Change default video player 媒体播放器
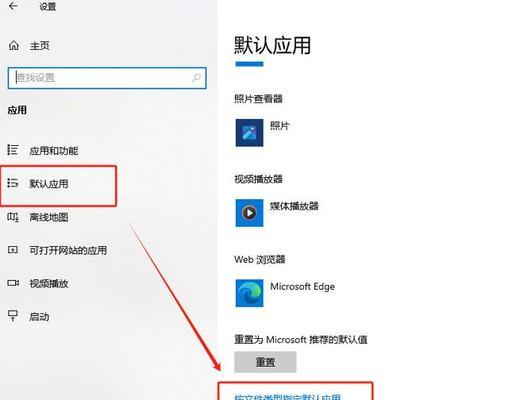The height and width of the screenshot is (400, 508). tap(277, 213)
